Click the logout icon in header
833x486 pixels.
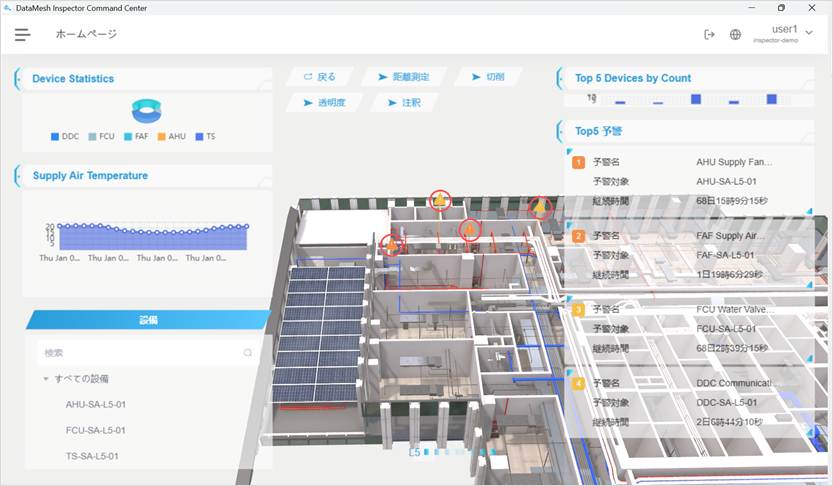click(709, 34)
